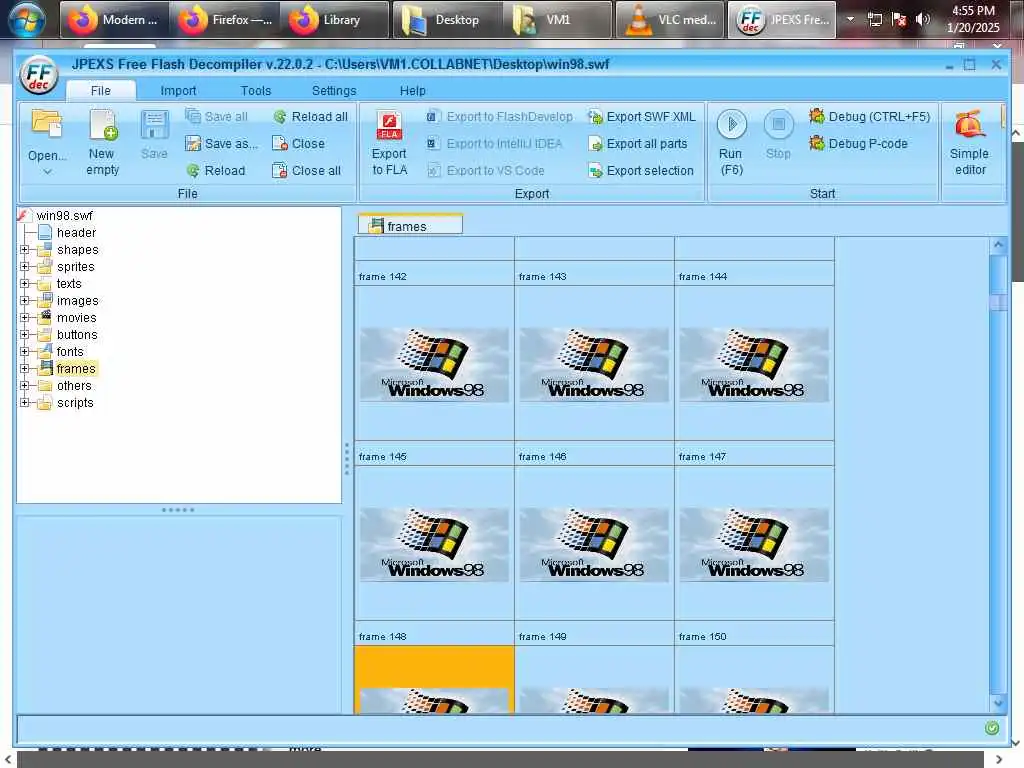Click Close all button
Viewport: 1024px width, 768px height.
307,170
